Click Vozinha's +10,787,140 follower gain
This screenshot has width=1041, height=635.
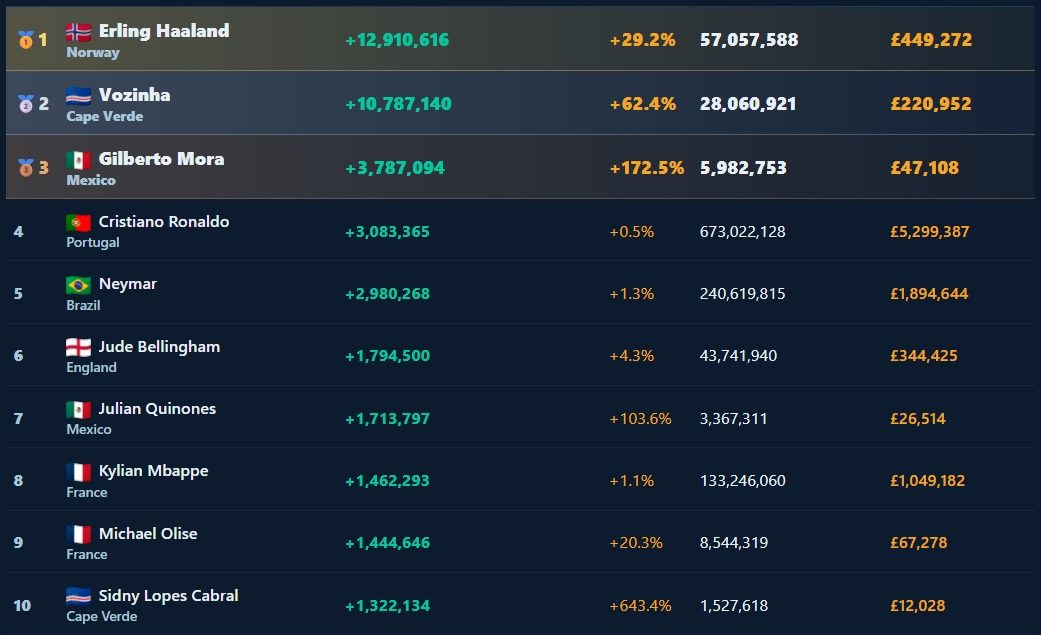(x=398, y=104)
